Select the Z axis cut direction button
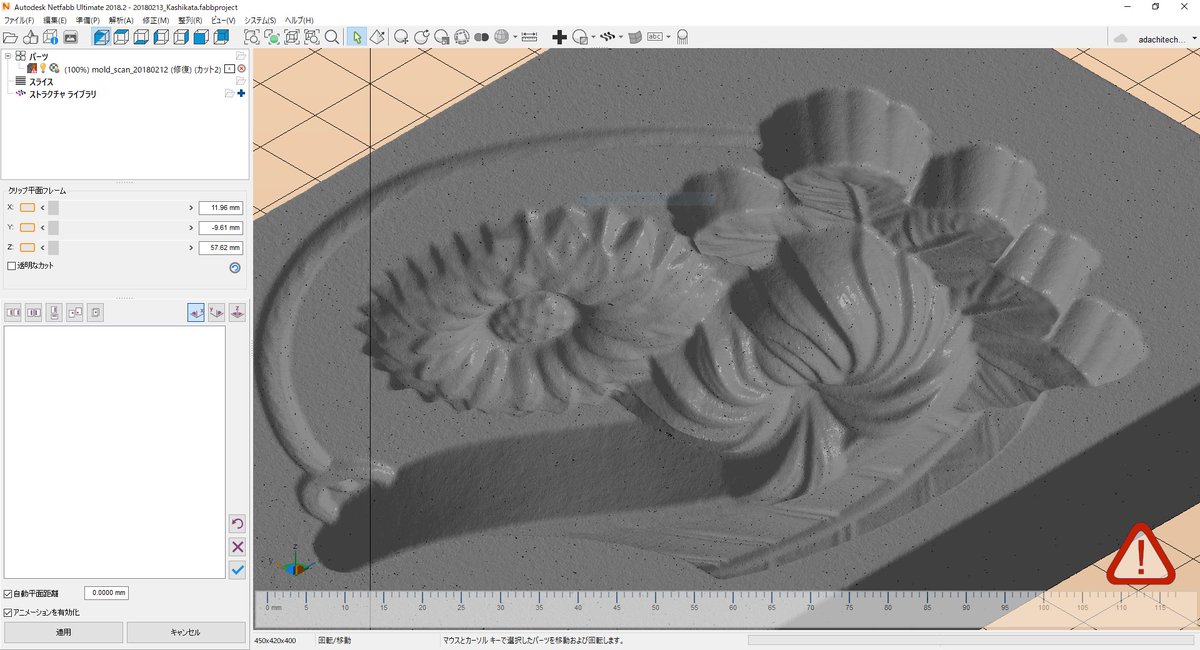Image resolution: width=1200 pixels, height=650 pixels. [237, 313]
